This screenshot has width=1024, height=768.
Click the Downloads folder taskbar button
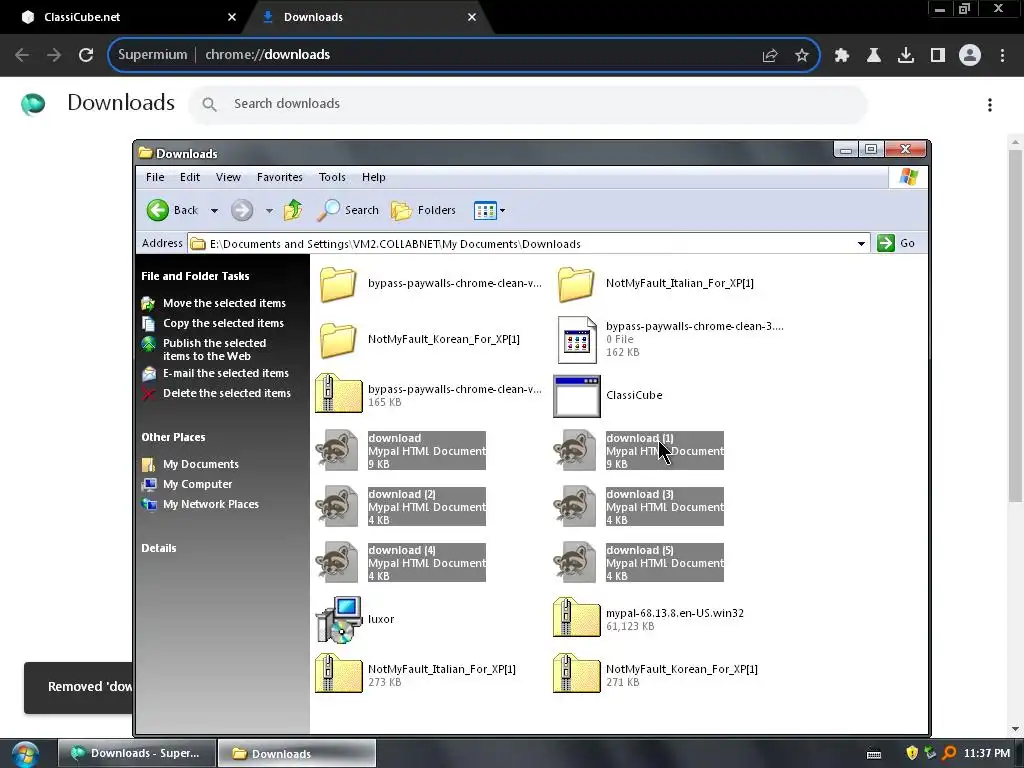coord(296,754)
